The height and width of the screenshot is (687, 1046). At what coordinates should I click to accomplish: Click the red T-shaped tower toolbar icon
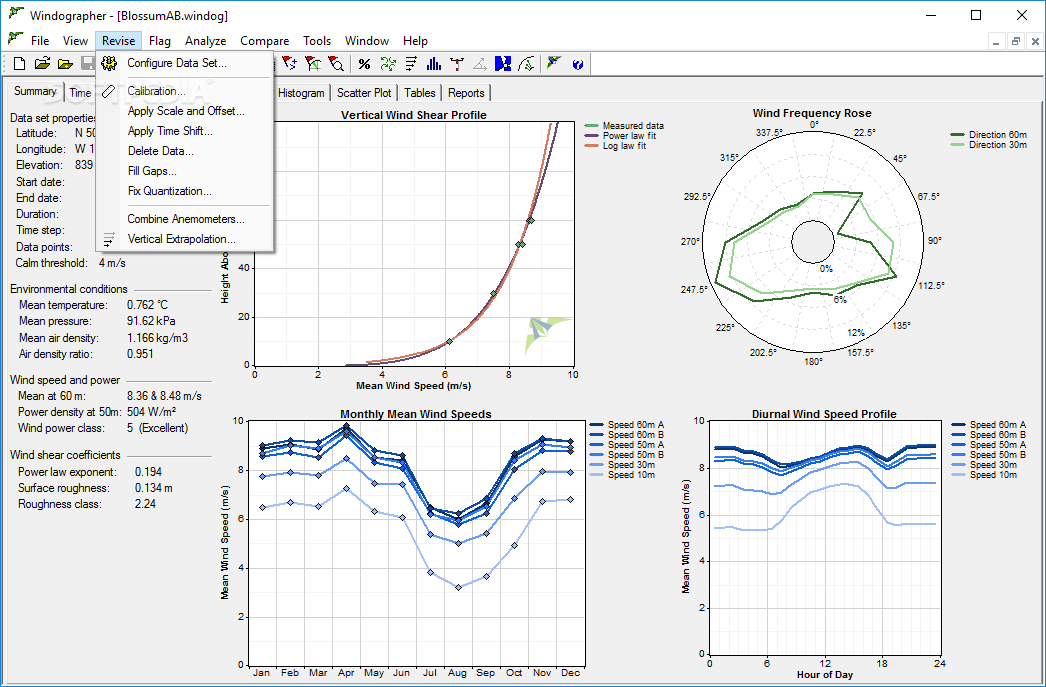[x=457, y=64]
